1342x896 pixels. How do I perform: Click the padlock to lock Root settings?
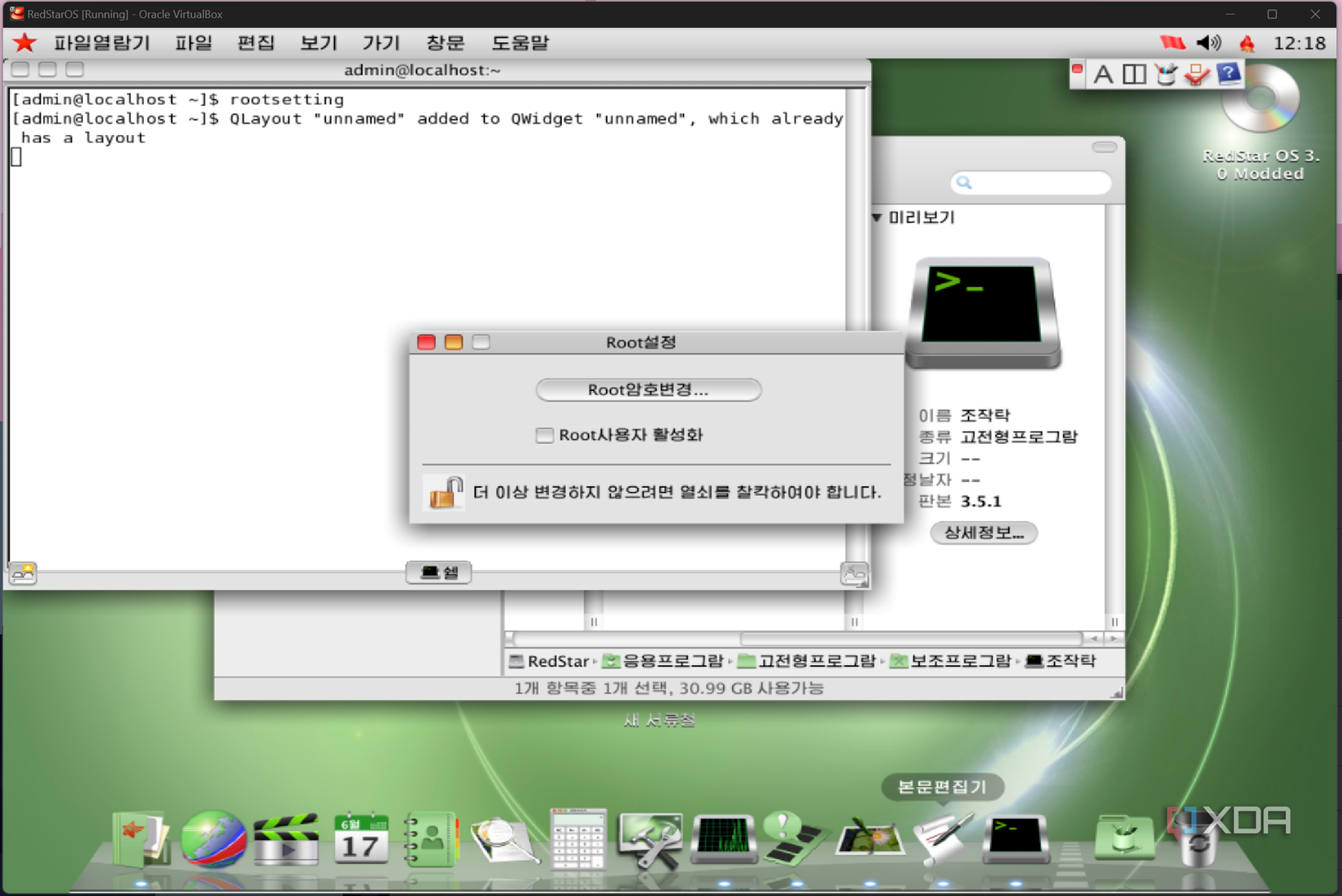pyautogui.click(x=445, y=492)
